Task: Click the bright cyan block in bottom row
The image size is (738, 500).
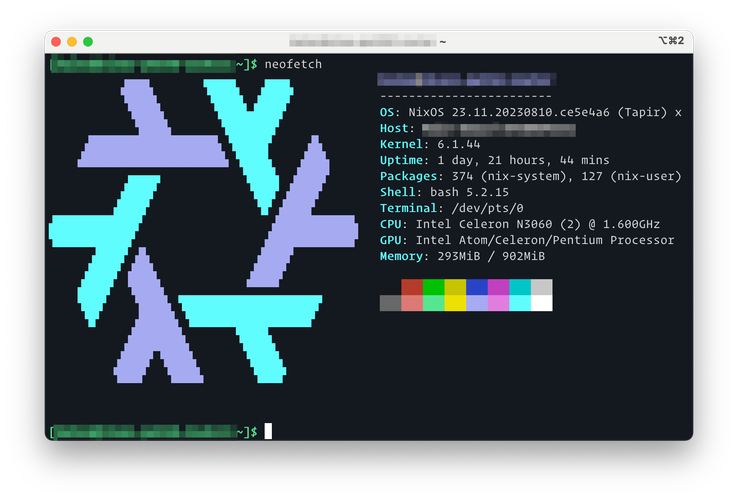Action: pyautogui.click(x=520, y=303)
